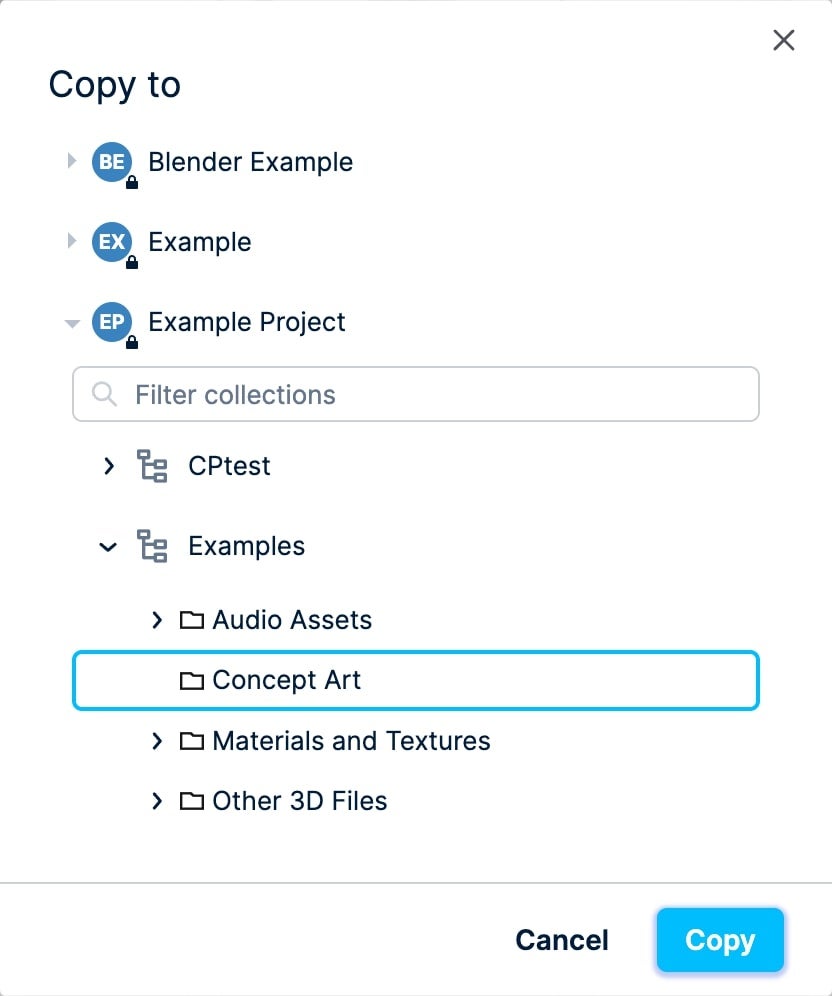
Task: Click the Examples collection hierarchy icon
Action: click(x=152, y=546)
